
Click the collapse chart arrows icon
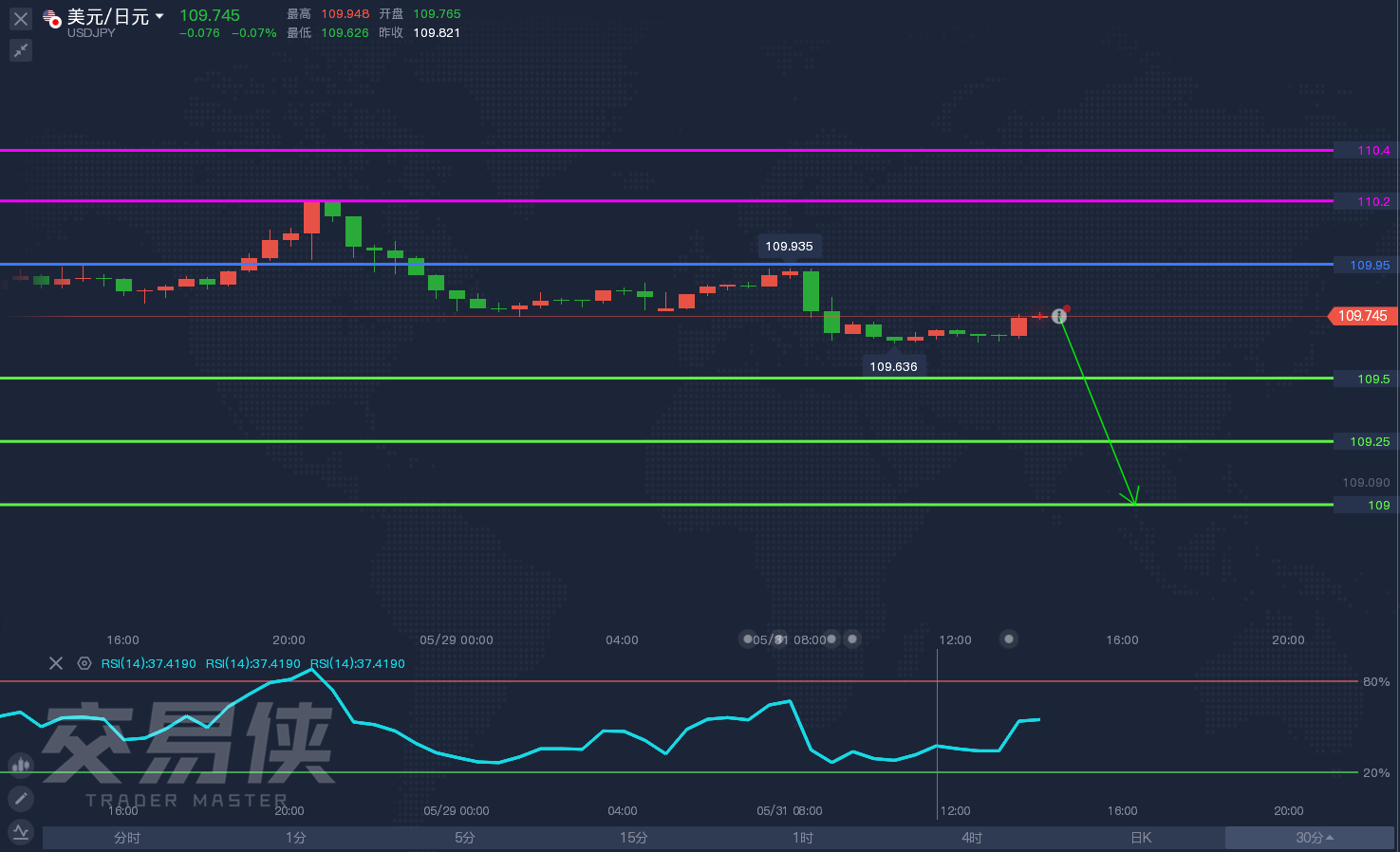pos(21,50)
